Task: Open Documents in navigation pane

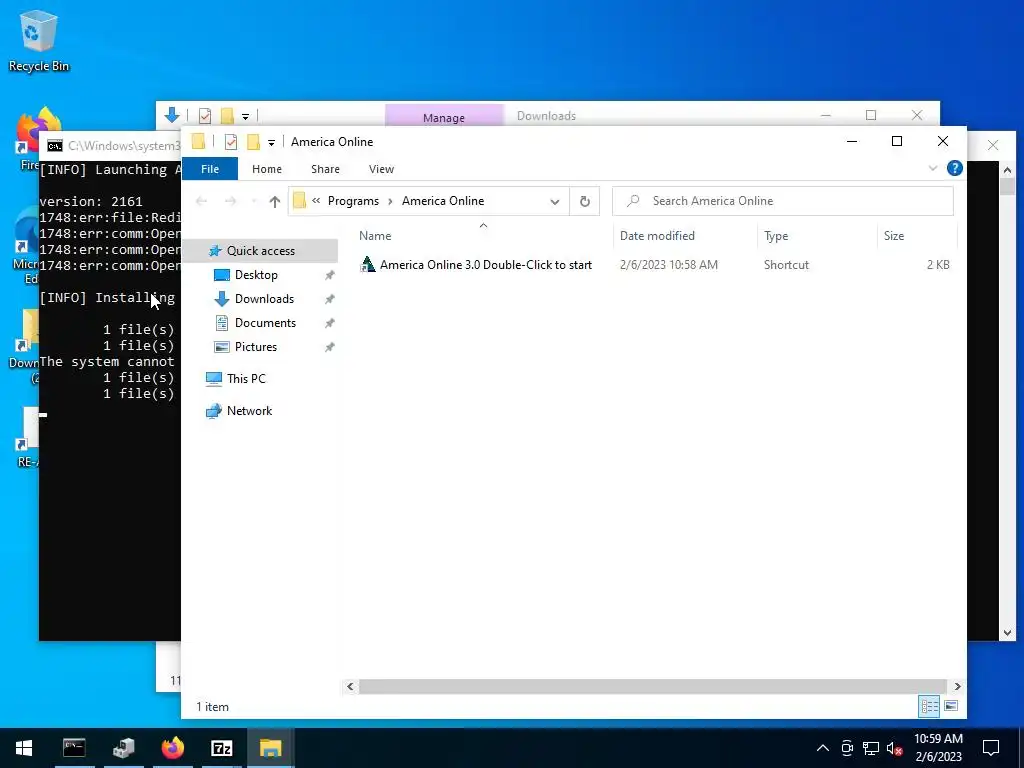Action: tap(264, 323)
